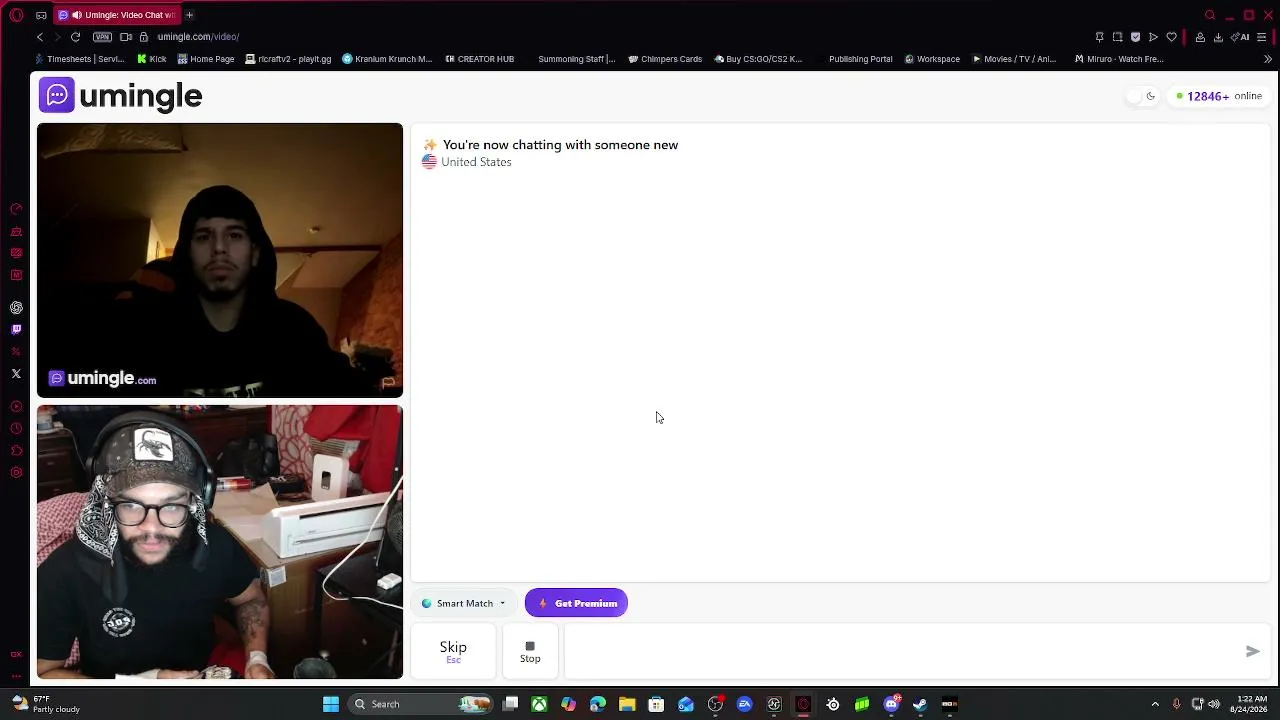
Task: Send the chat message arrow
Action: pos(1252,651)
